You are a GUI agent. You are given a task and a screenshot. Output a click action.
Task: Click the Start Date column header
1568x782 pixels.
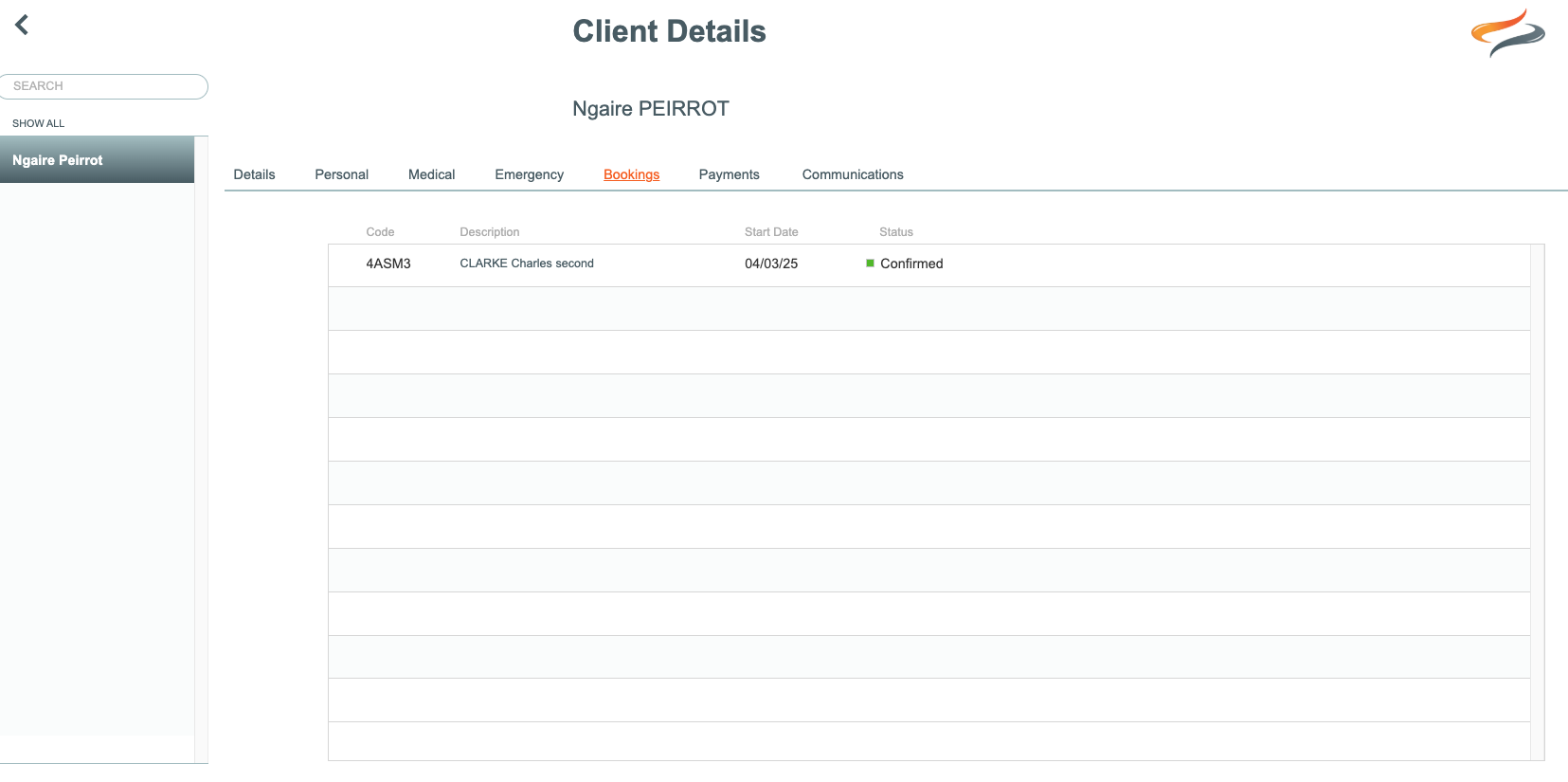[x=771, y=232]
